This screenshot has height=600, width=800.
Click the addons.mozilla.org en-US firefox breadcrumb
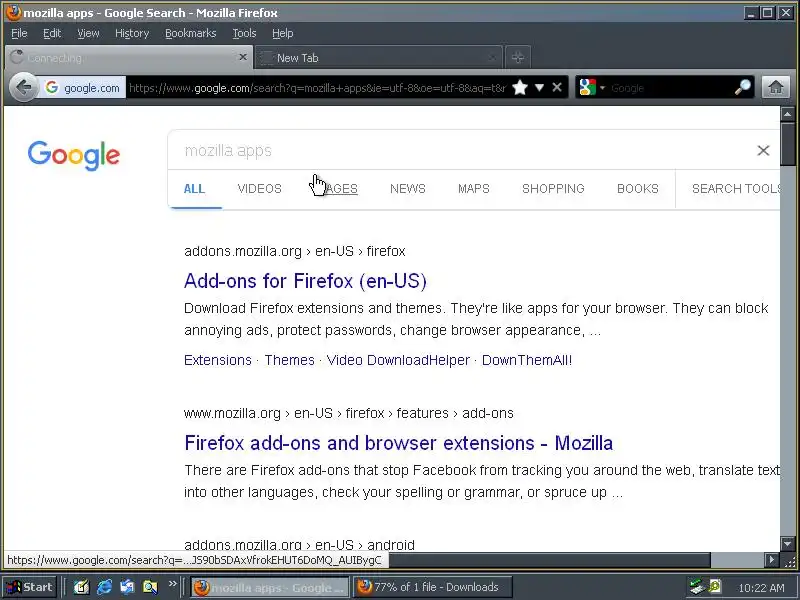pyautogui.click(x=295, y=252)
